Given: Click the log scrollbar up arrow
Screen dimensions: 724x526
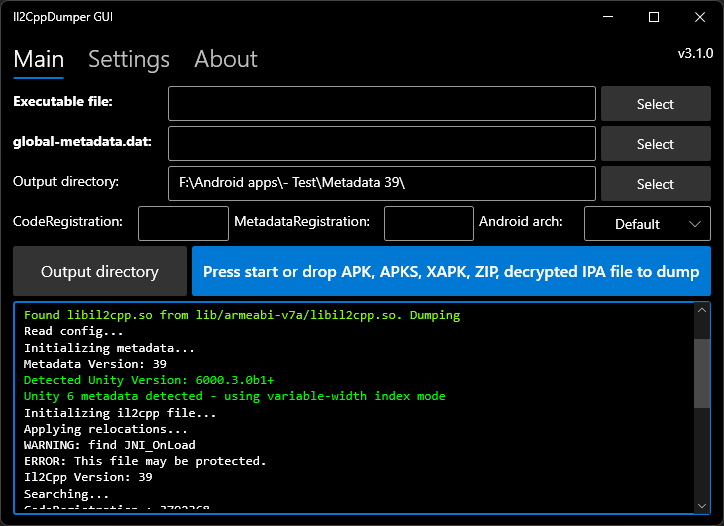Looking at the screenshot, I should tap(702, 310).
